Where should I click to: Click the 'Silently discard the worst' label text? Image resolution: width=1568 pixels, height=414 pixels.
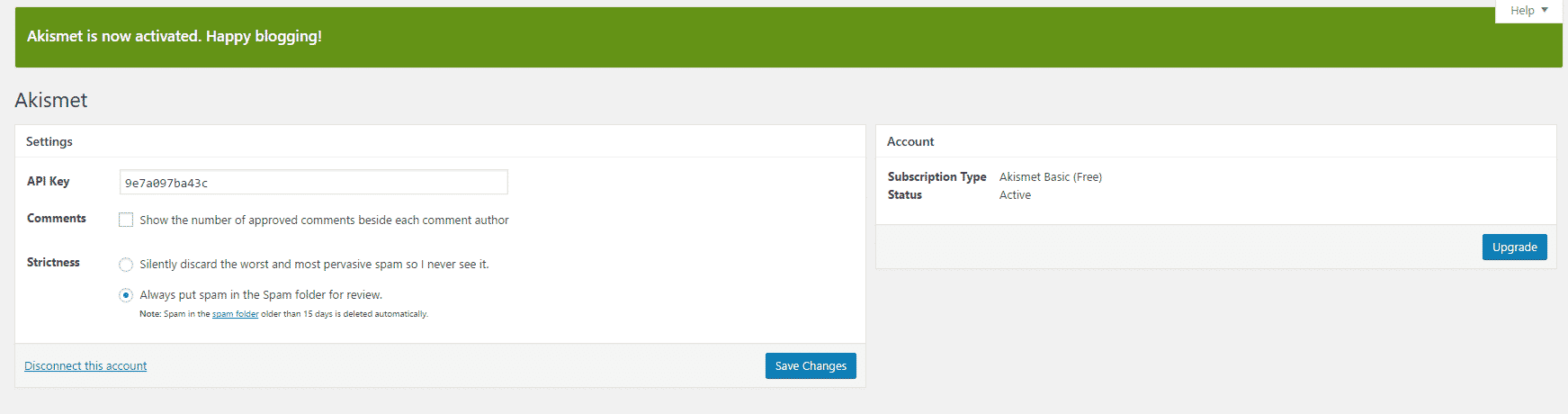pos(314,265)
